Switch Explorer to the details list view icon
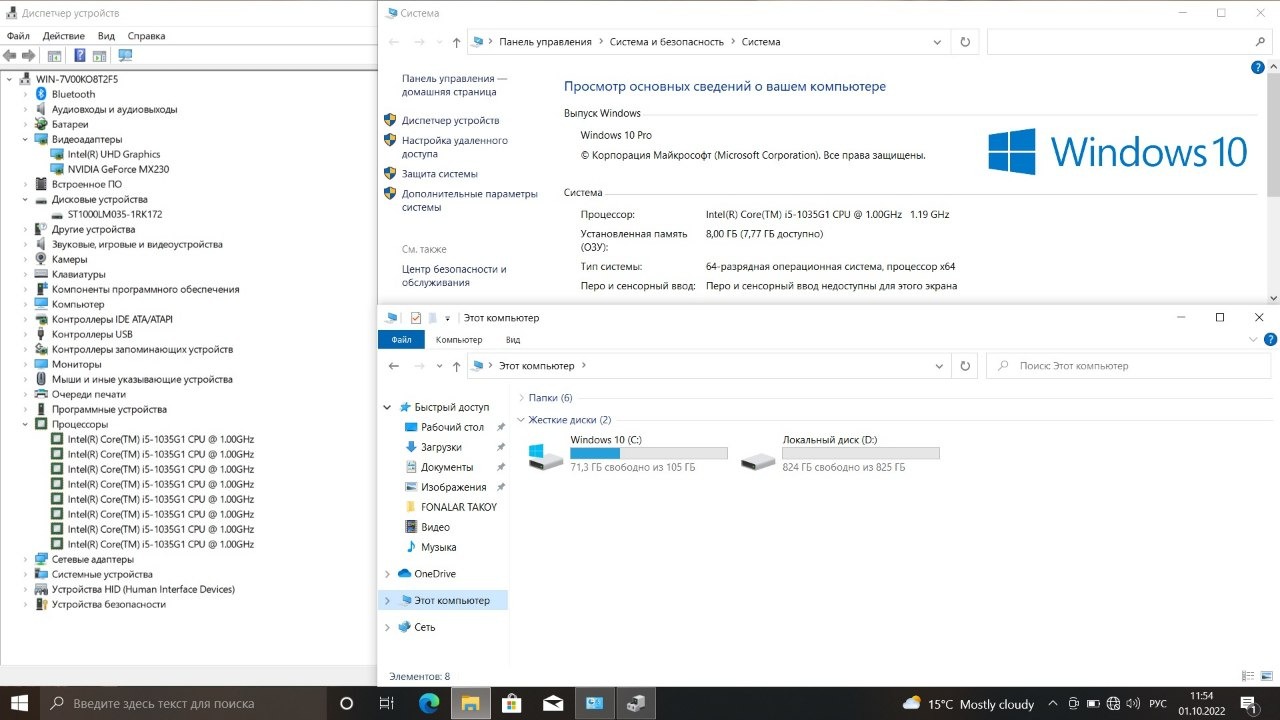The image size is (1280, 720). pos(1247,677)
